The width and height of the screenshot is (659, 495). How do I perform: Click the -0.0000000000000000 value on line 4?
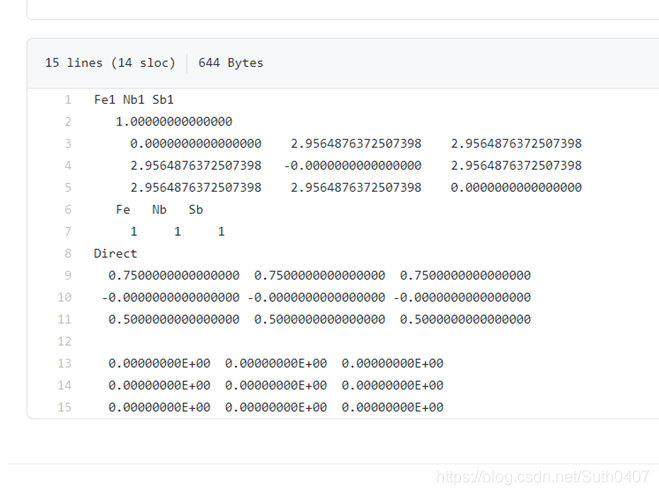pos(353,166)
